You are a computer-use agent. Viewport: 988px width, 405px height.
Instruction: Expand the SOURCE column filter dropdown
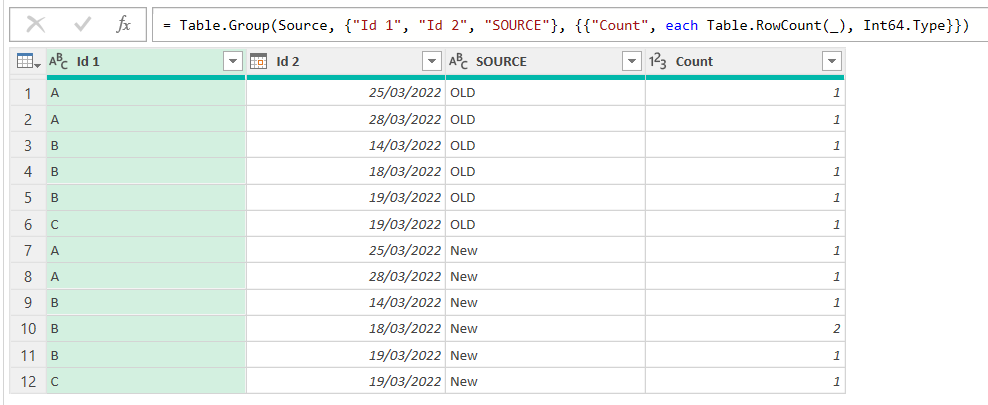click(631, 62)
